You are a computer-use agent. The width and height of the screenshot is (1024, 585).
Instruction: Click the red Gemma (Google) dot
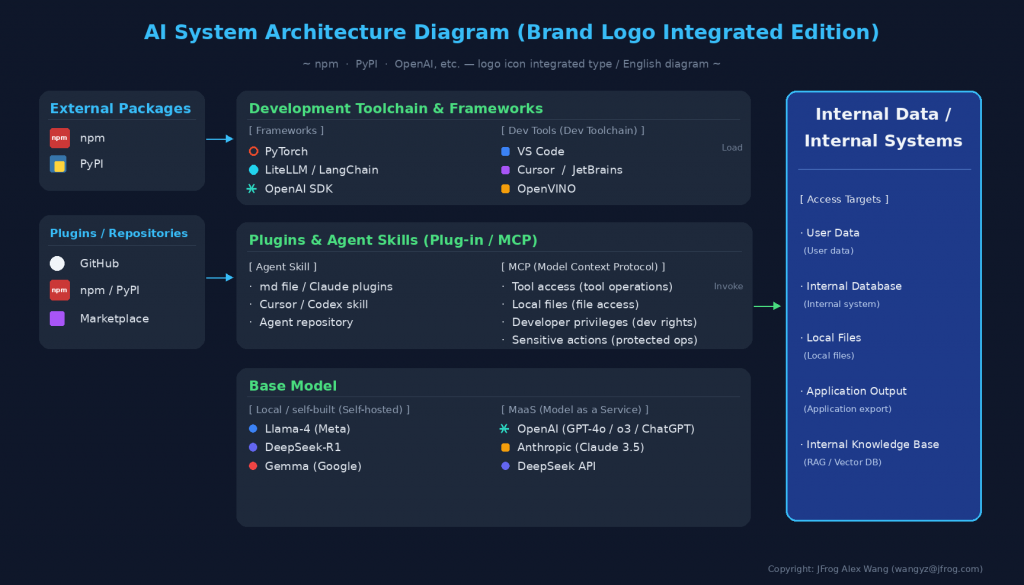(x=253, y=466)
